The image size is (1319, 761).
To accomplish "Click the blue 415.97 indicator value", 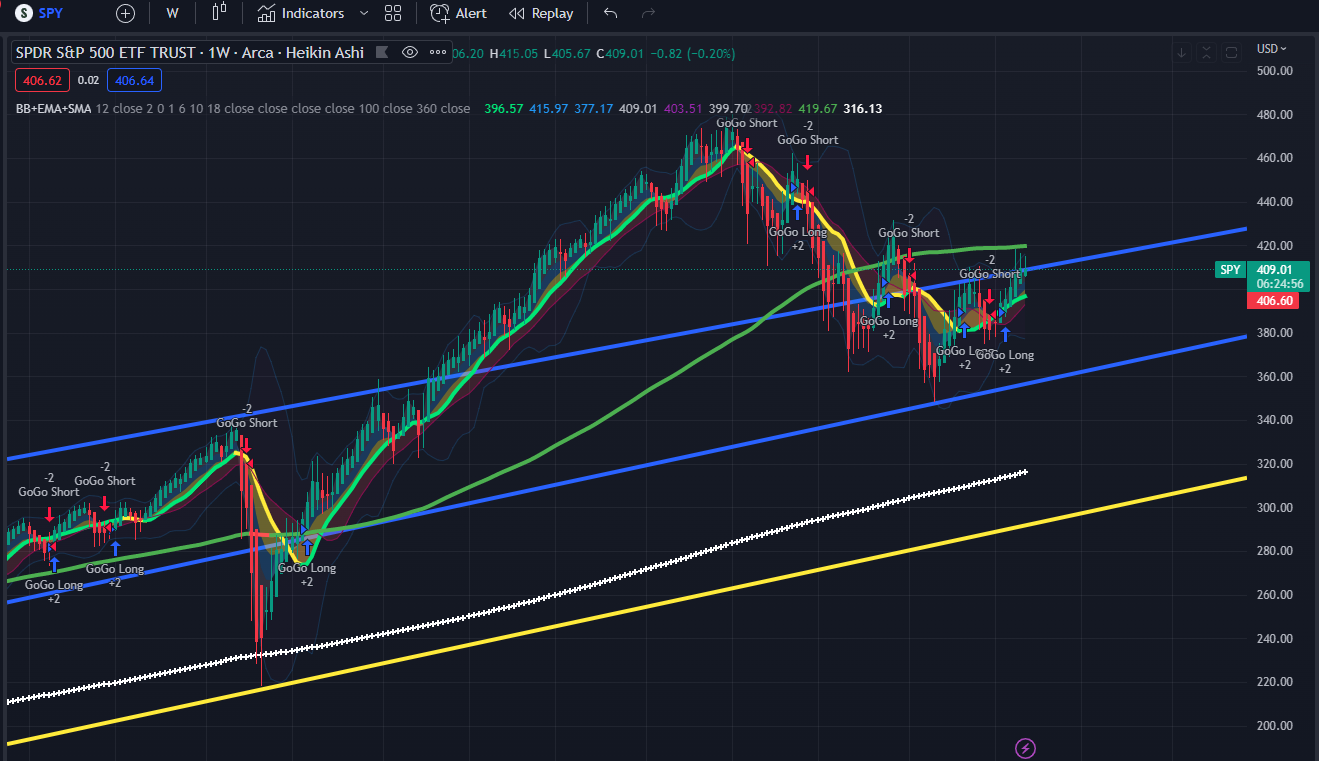I will pyautogui.click(x=549, y=108).
